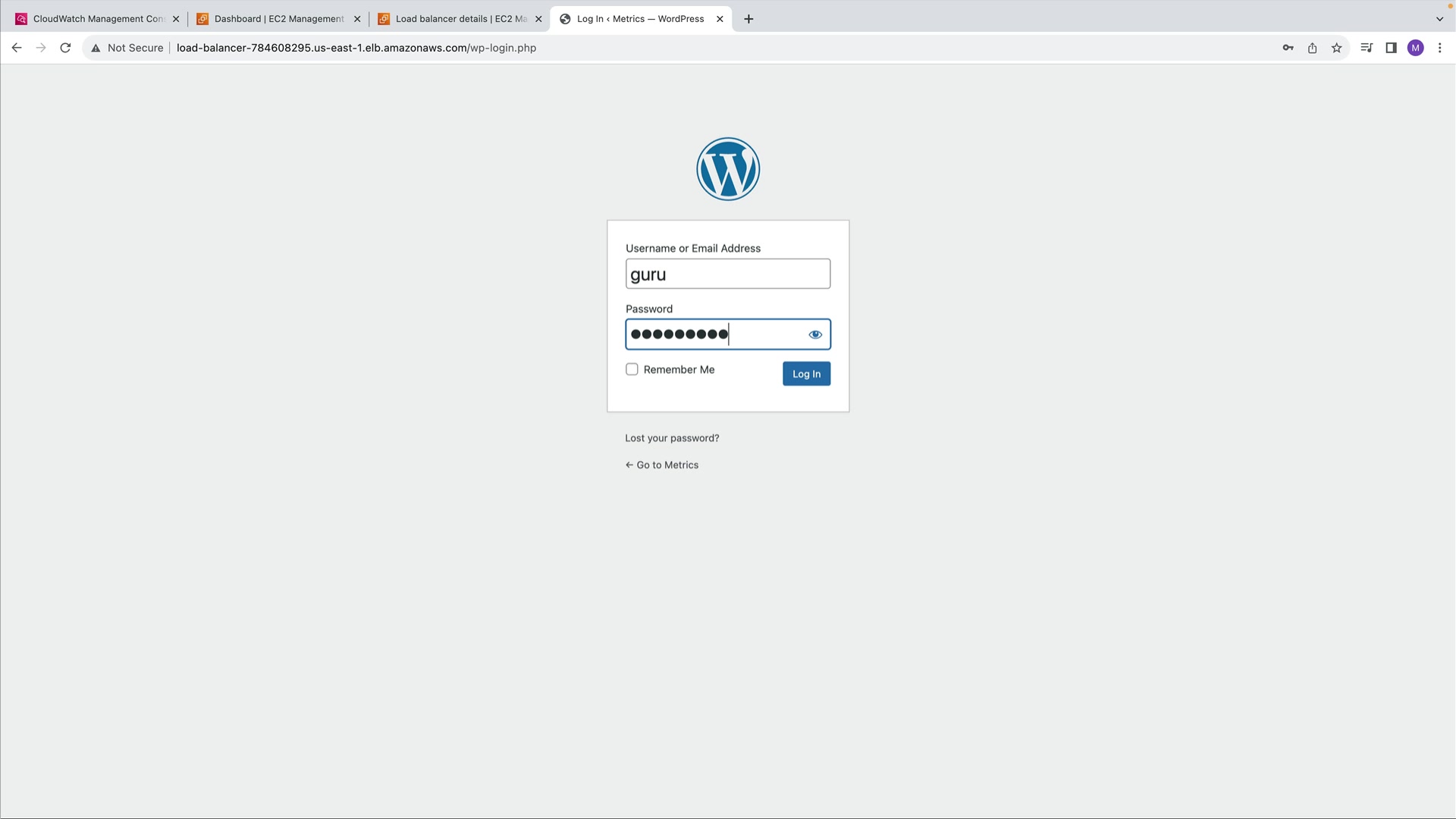Image resolution: width=1456 pixels, height=819 pixels.
Task: Show password with eye toggle
Action: click(815, 334)
